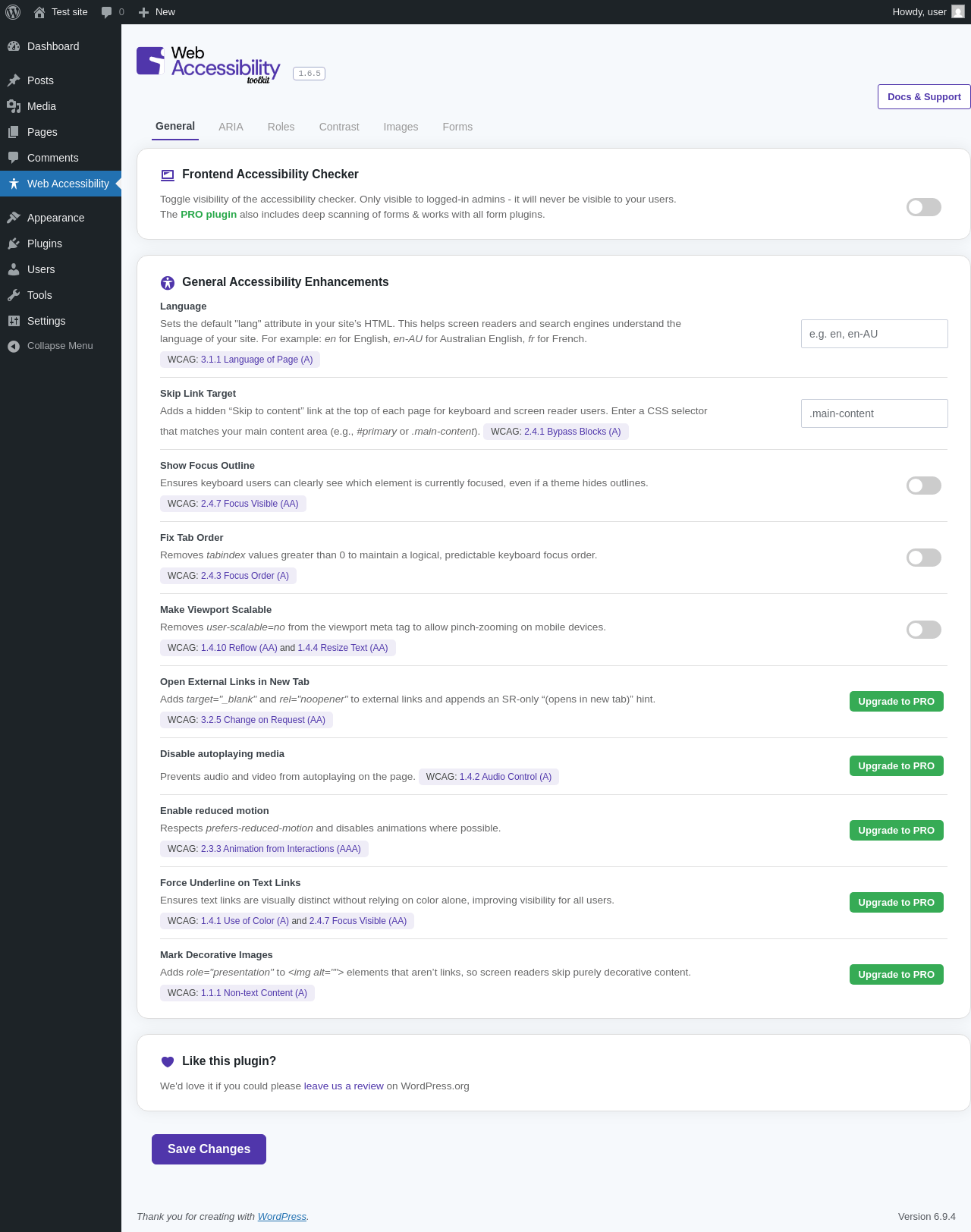The height and width of the screenshot is (1232, 971).
Task: Click the Posts pin icon
Action: pyautogui.click(x=14, y=80)
